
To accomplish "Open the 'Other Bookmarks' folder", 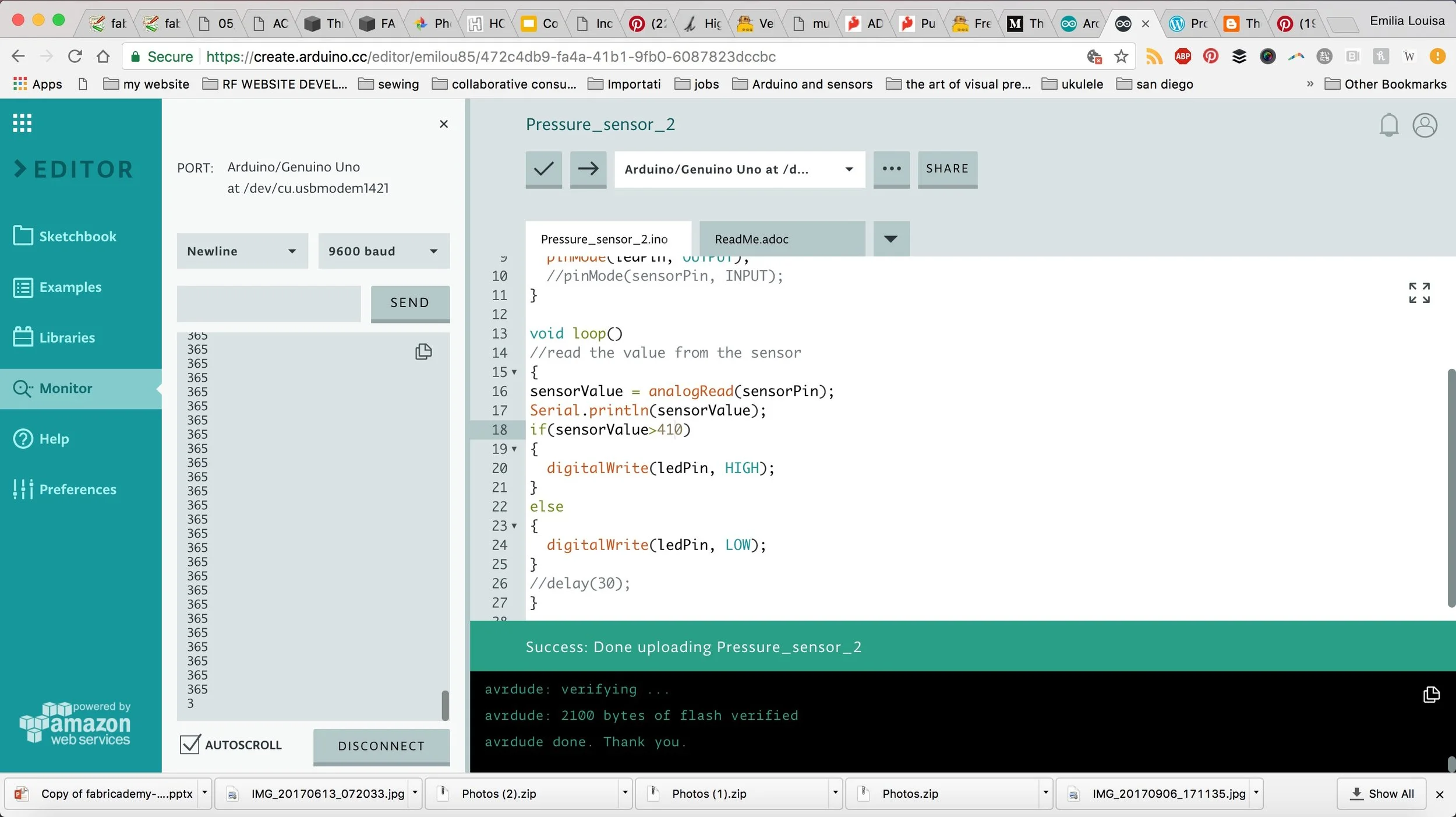I will pyautogui.click(x=1386, y=84).
